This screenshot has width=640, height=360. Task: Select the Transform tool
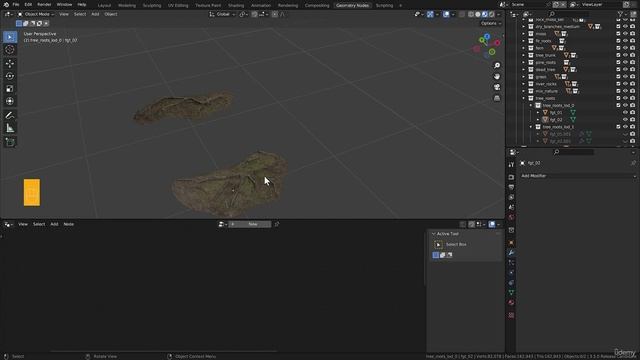[10, 101]
